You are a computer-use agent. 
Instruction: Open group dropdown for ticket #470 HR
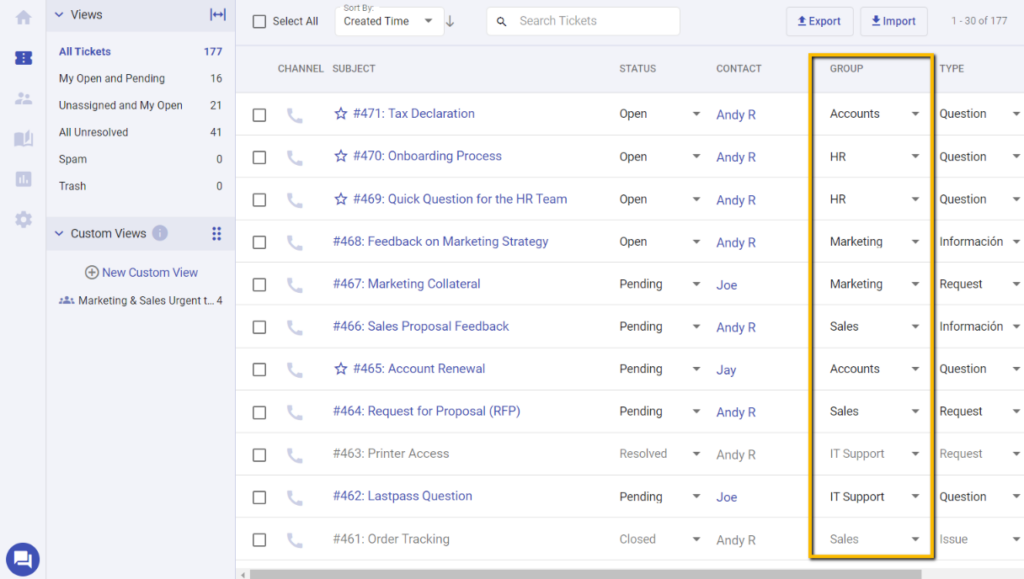(x=915, y=156)
